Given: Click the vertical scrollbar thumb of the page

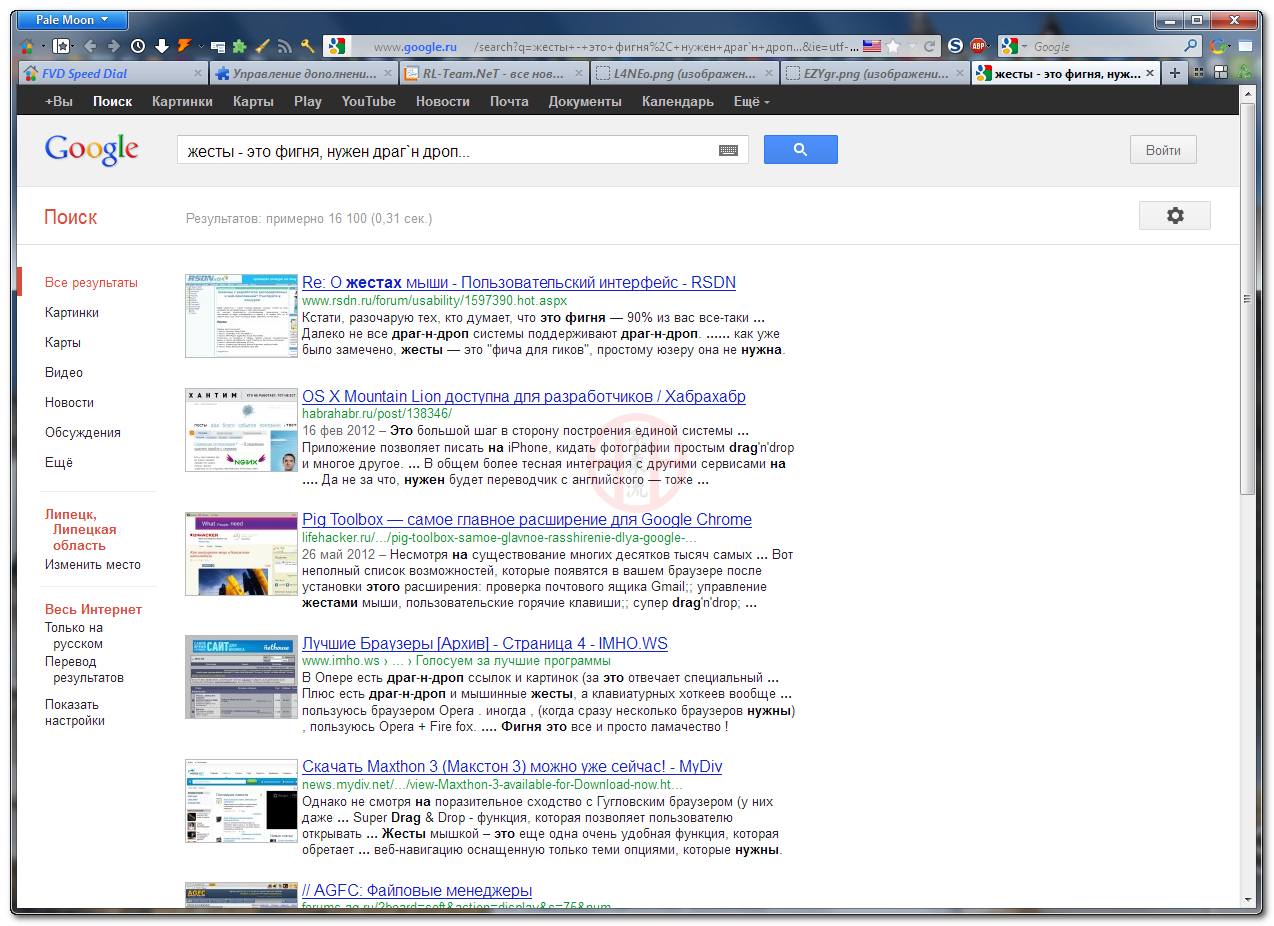Looking at the screenshot, I should pos(1247,298).
